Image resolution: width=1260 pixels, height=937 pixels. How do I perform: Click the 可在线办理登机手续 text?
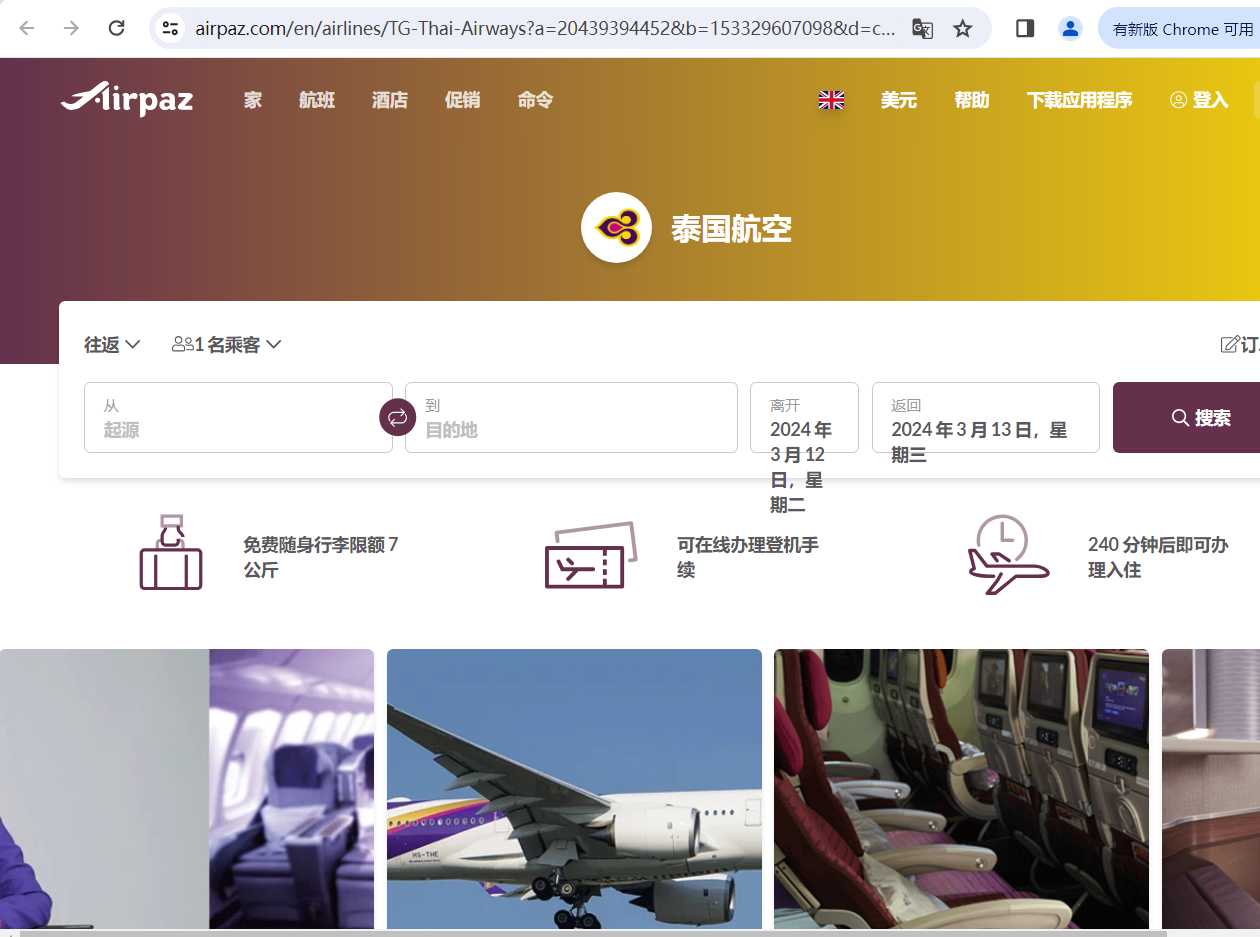pos(748,557)
